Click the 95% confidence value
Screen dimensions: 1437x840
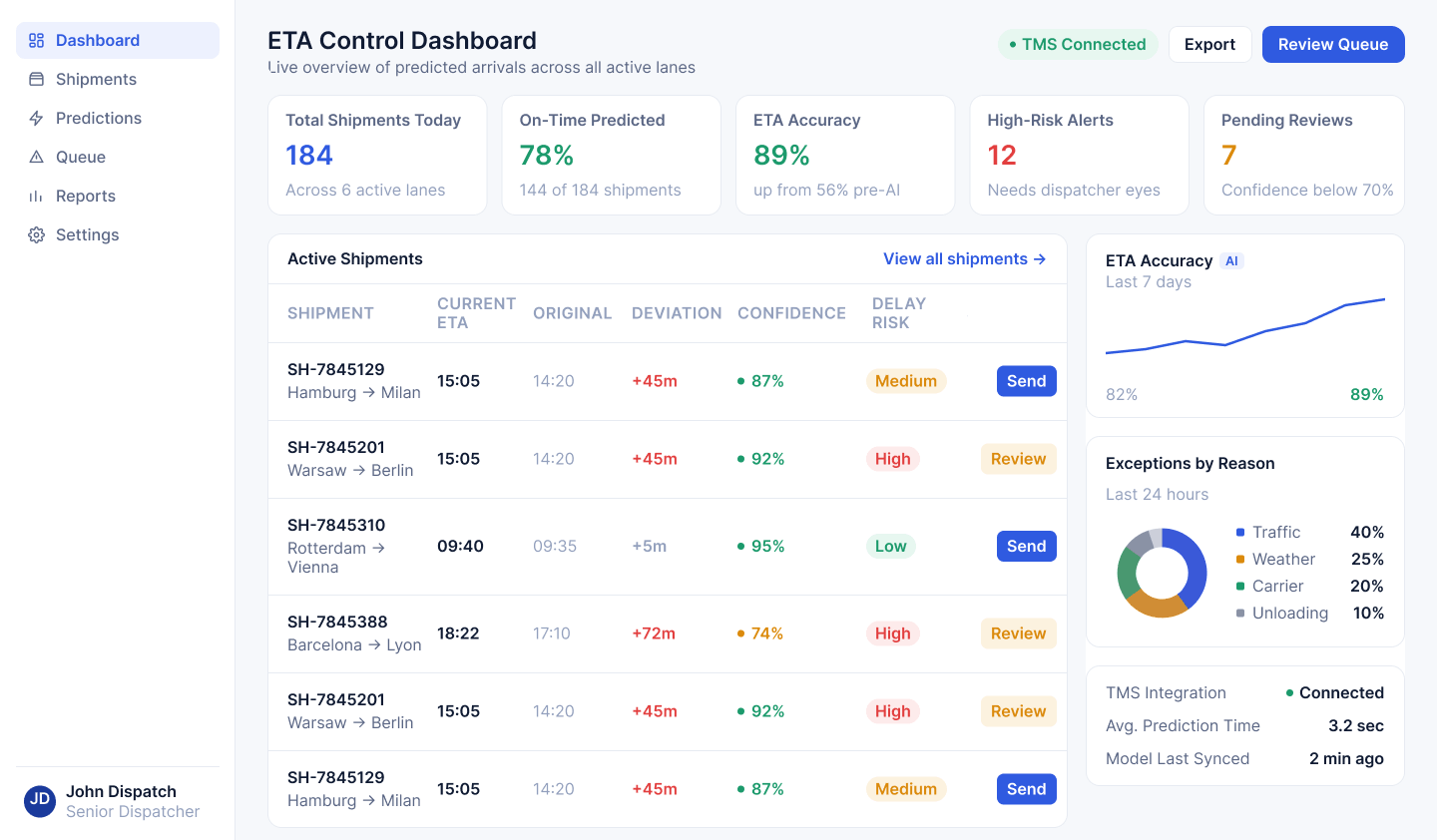pos(761,547)
